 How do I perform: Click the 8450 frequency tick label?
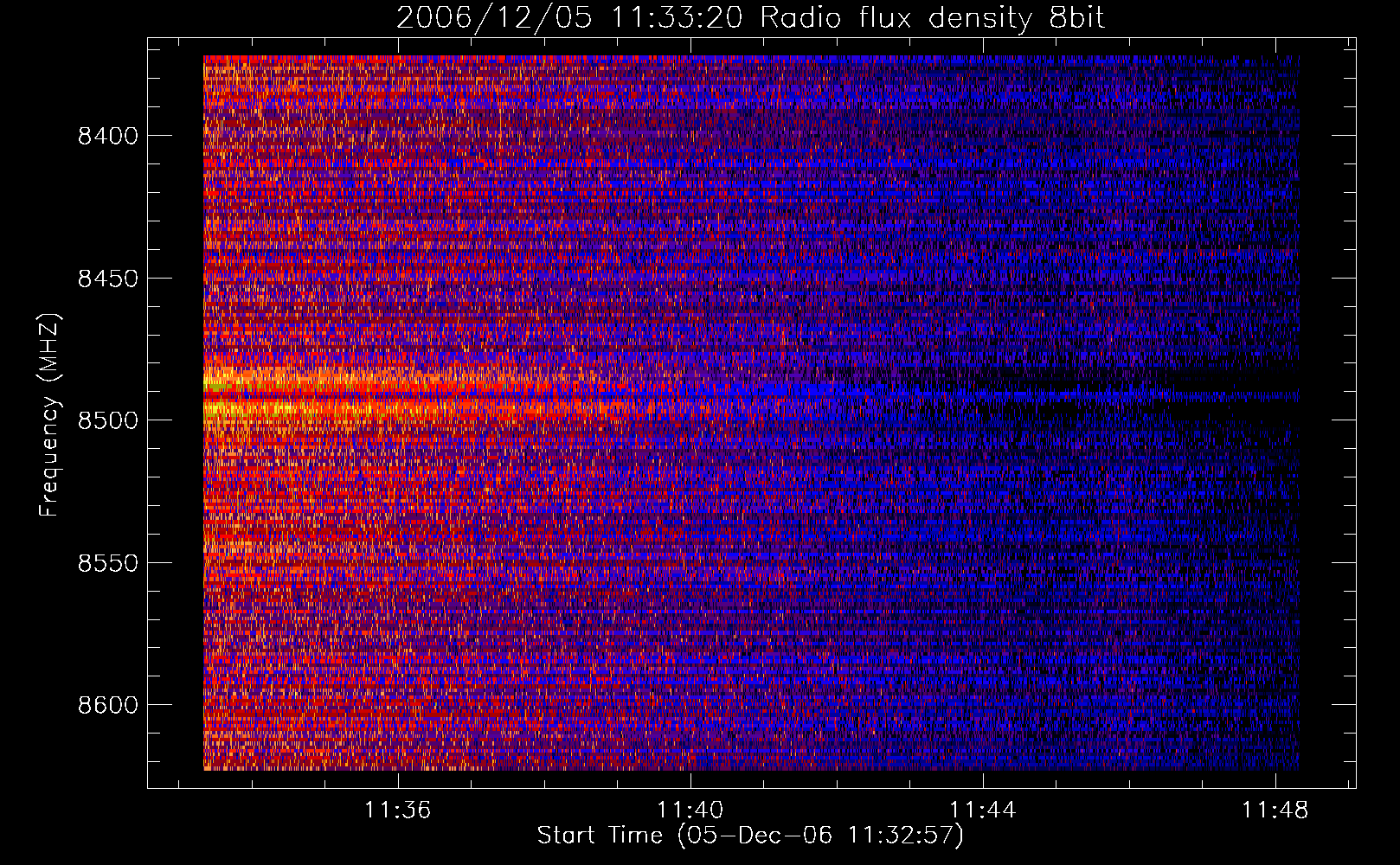(x=108, y=279)
